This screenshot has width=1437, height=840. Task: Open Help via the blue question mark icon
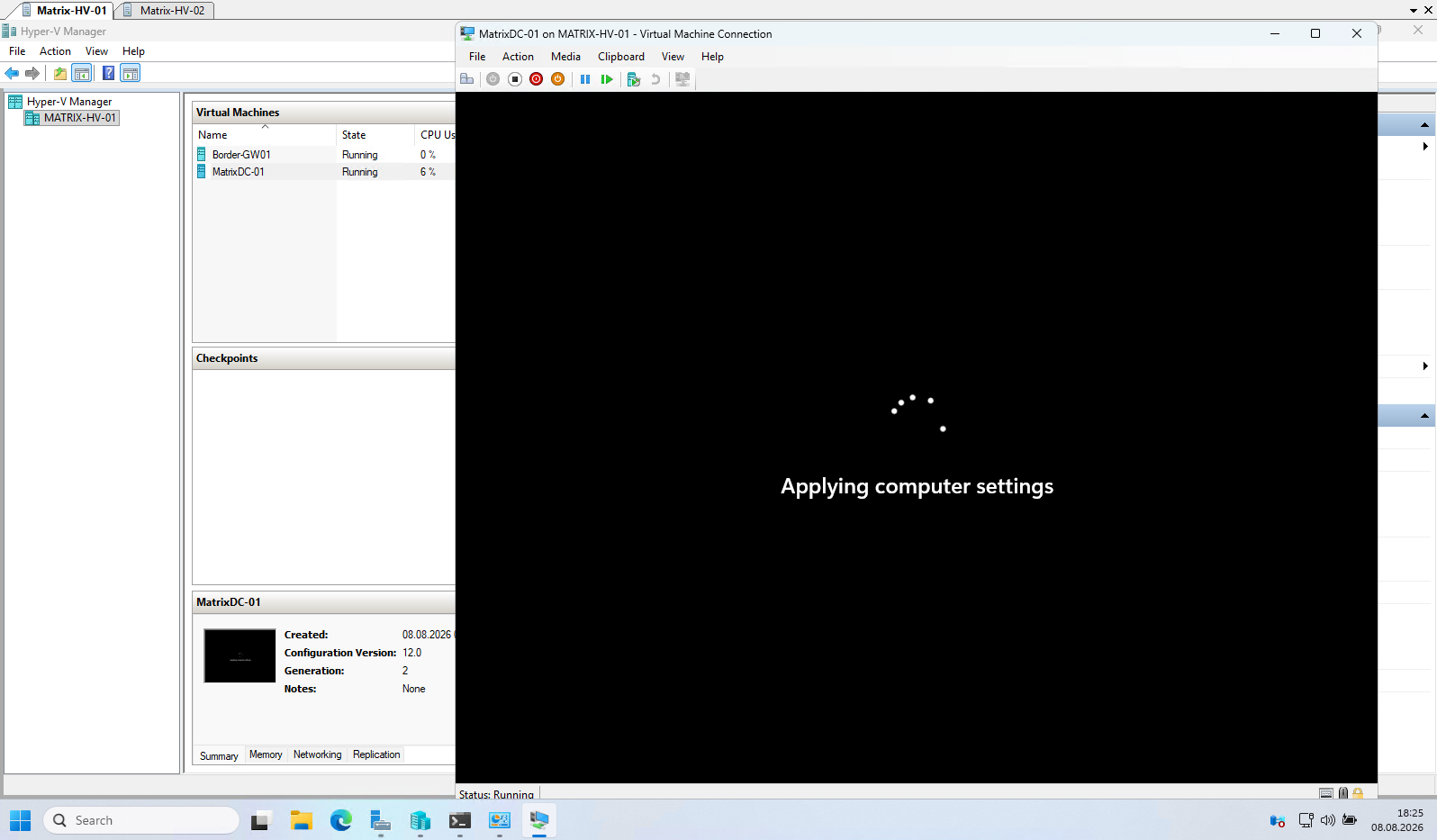(108, 73)
